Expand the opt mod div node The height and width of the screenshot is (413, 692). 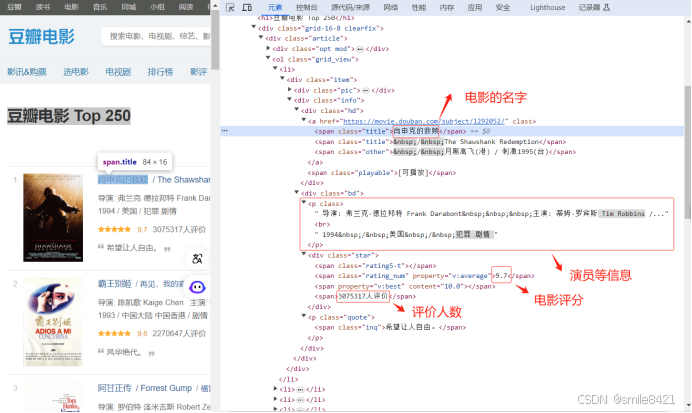268,48
